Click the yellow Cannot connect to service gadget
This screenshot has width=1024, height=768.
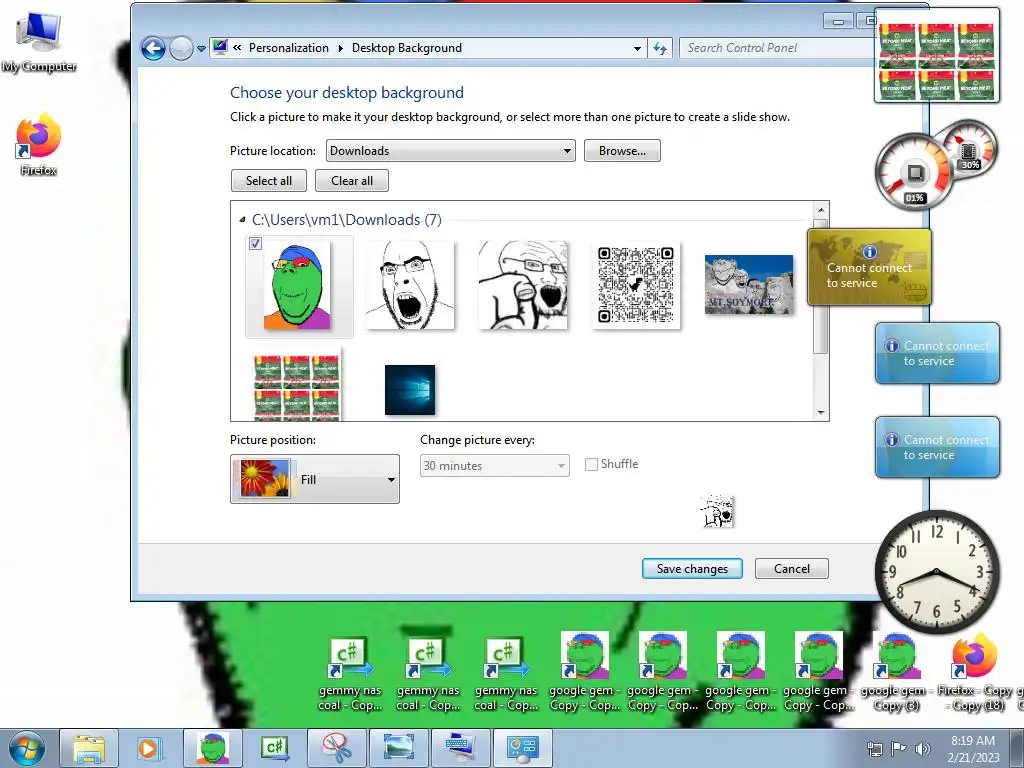tap(869, 267)
